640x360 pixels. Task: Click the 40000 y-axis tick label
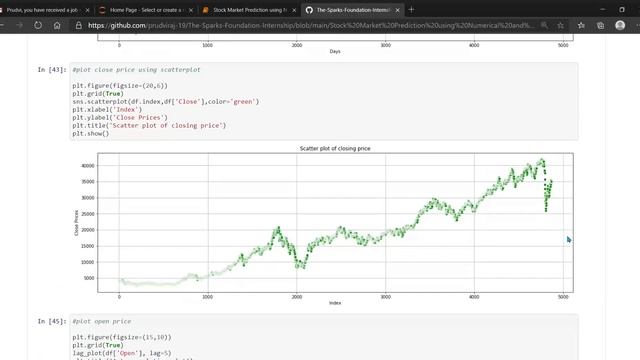[88, 166]
